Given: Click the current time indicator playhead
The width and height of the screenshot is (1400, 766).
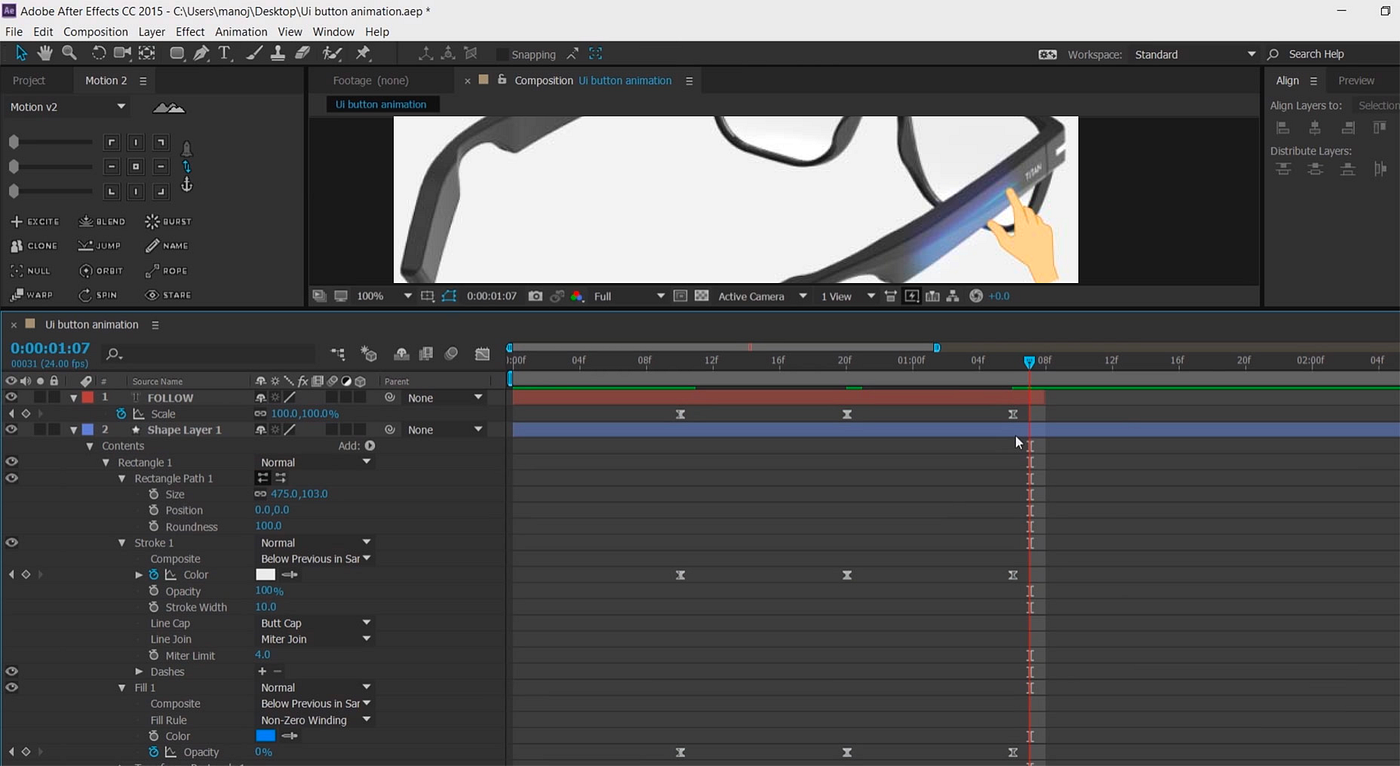Looking at the screenshot, I should pyautogui.click(x=1029, y=361).
